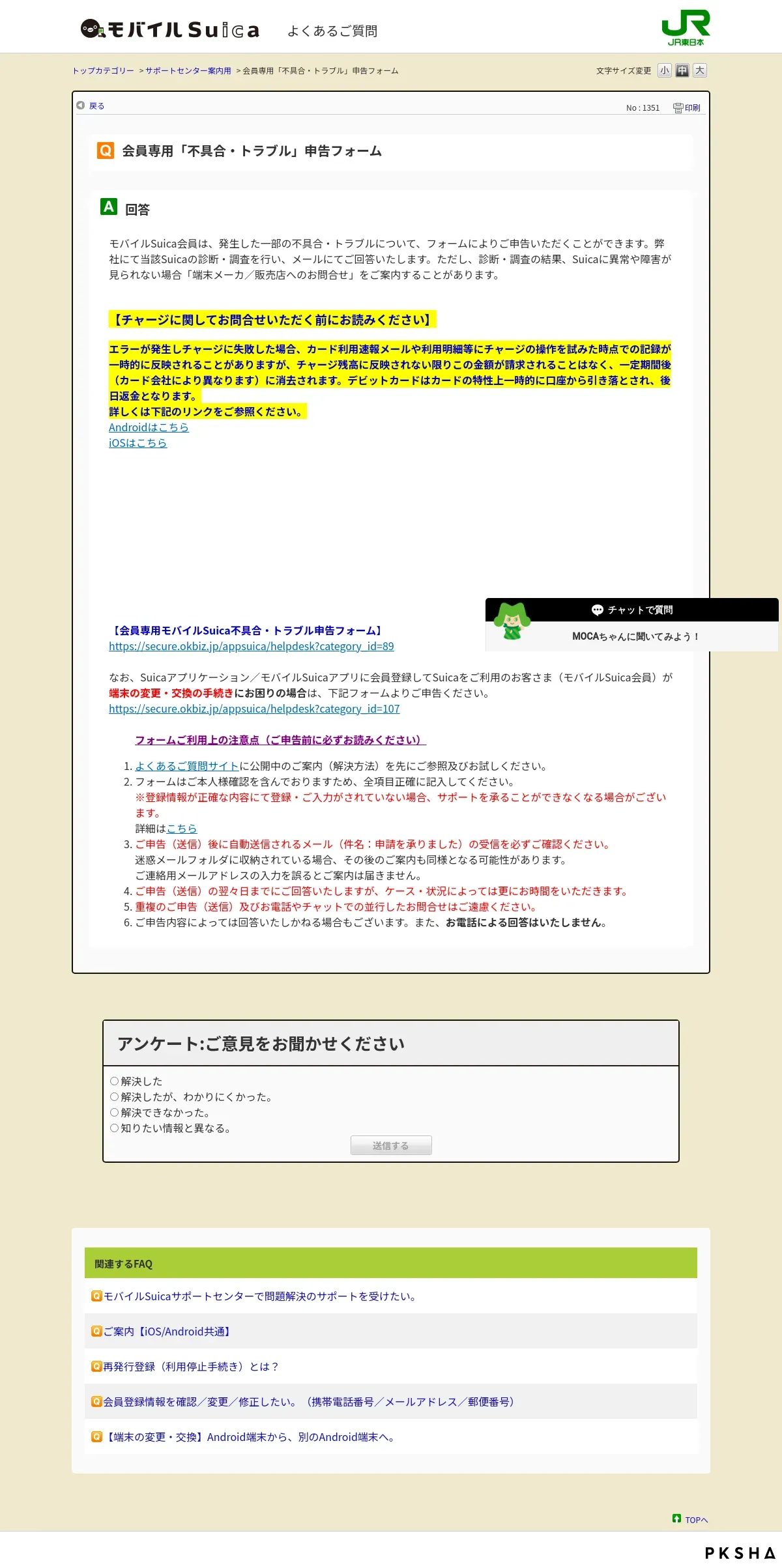Set text size to large (大)
The image size is (782, 1568).
[699, 70]
